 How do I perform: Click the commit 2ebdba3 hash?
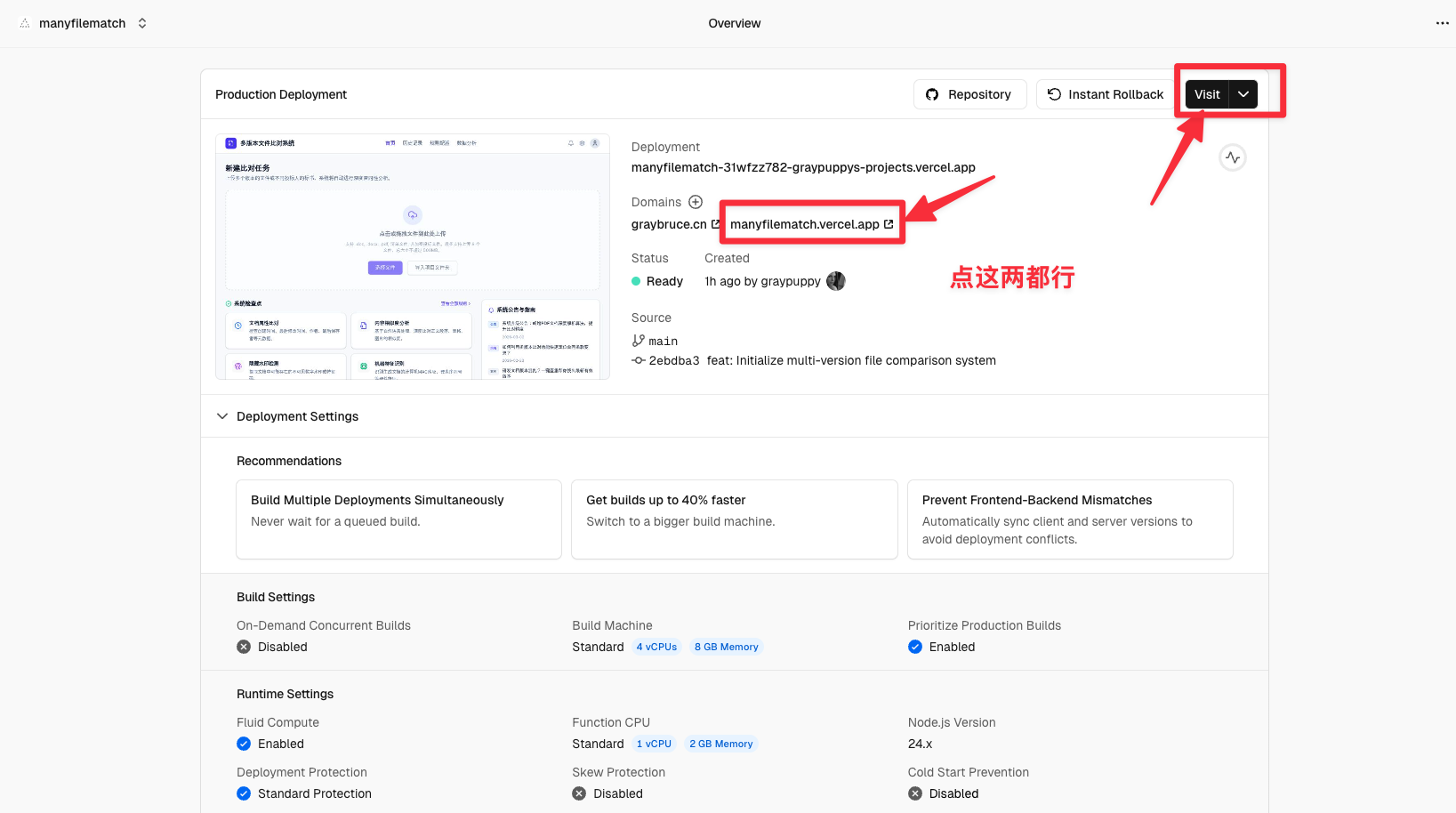[x=673, y=360]
